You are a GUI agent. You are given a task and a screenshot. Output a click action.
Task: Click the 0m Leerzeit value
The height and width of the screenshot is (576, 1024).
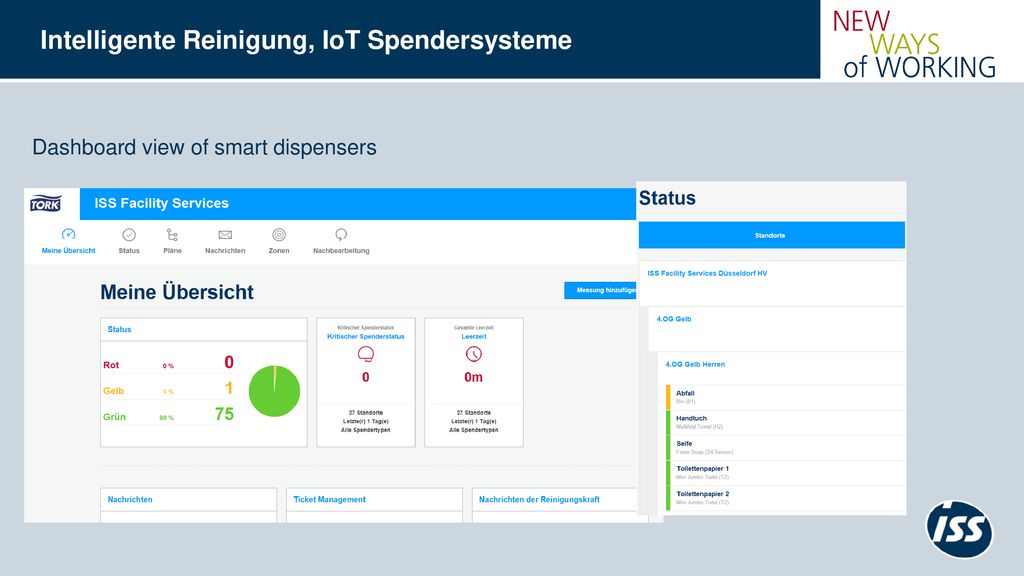tap(473, 377)
